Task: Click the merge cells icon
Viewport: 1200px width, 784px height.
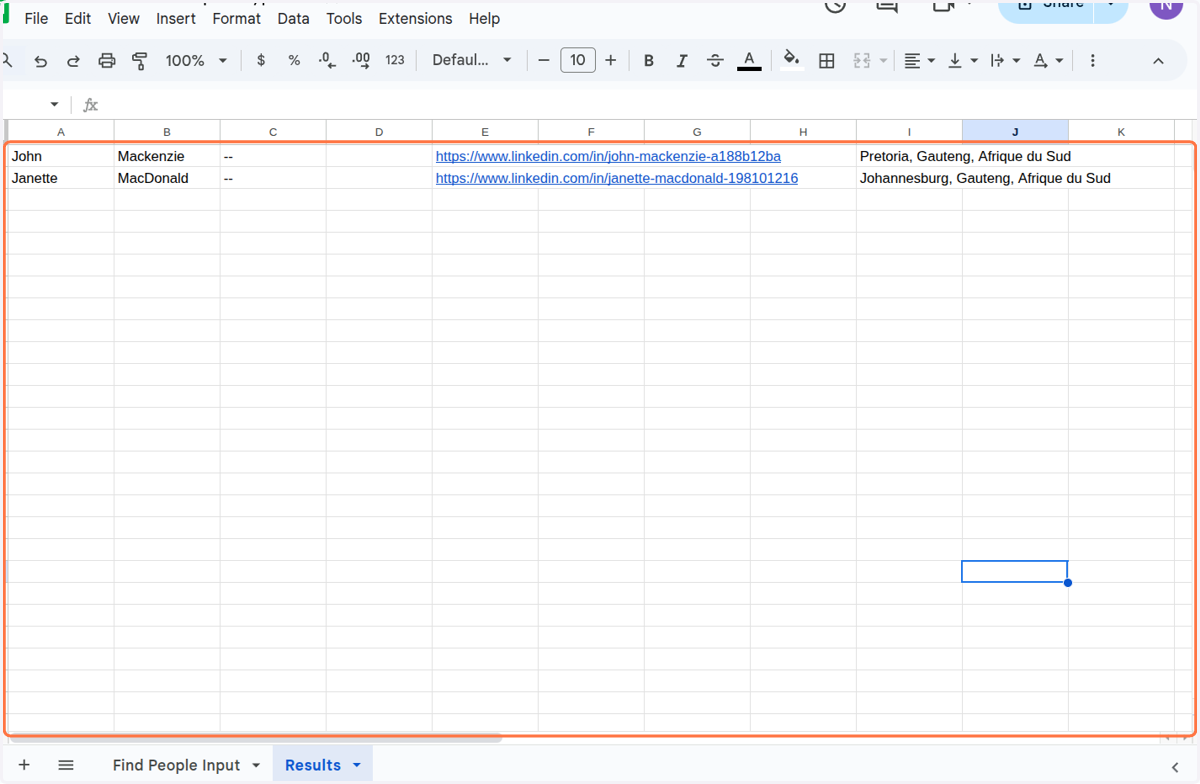Action: [x=862, y=61]
